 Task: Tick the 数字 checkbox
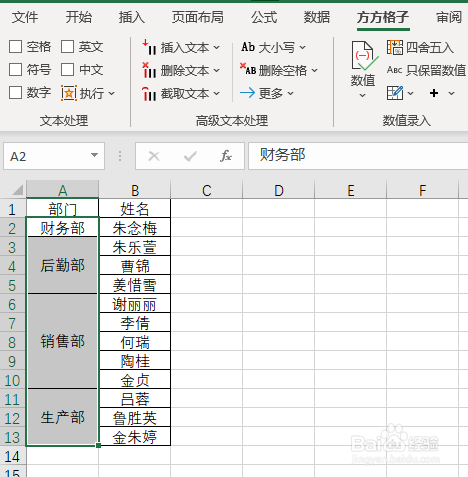pos(15,93)
